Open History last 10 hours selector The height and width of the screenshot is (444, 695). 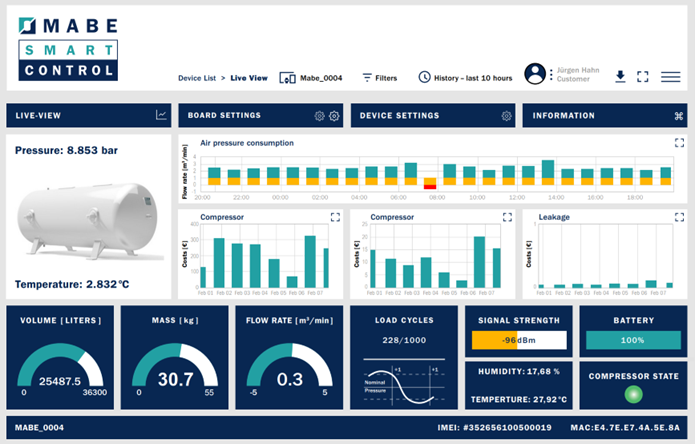coord(465,77)
